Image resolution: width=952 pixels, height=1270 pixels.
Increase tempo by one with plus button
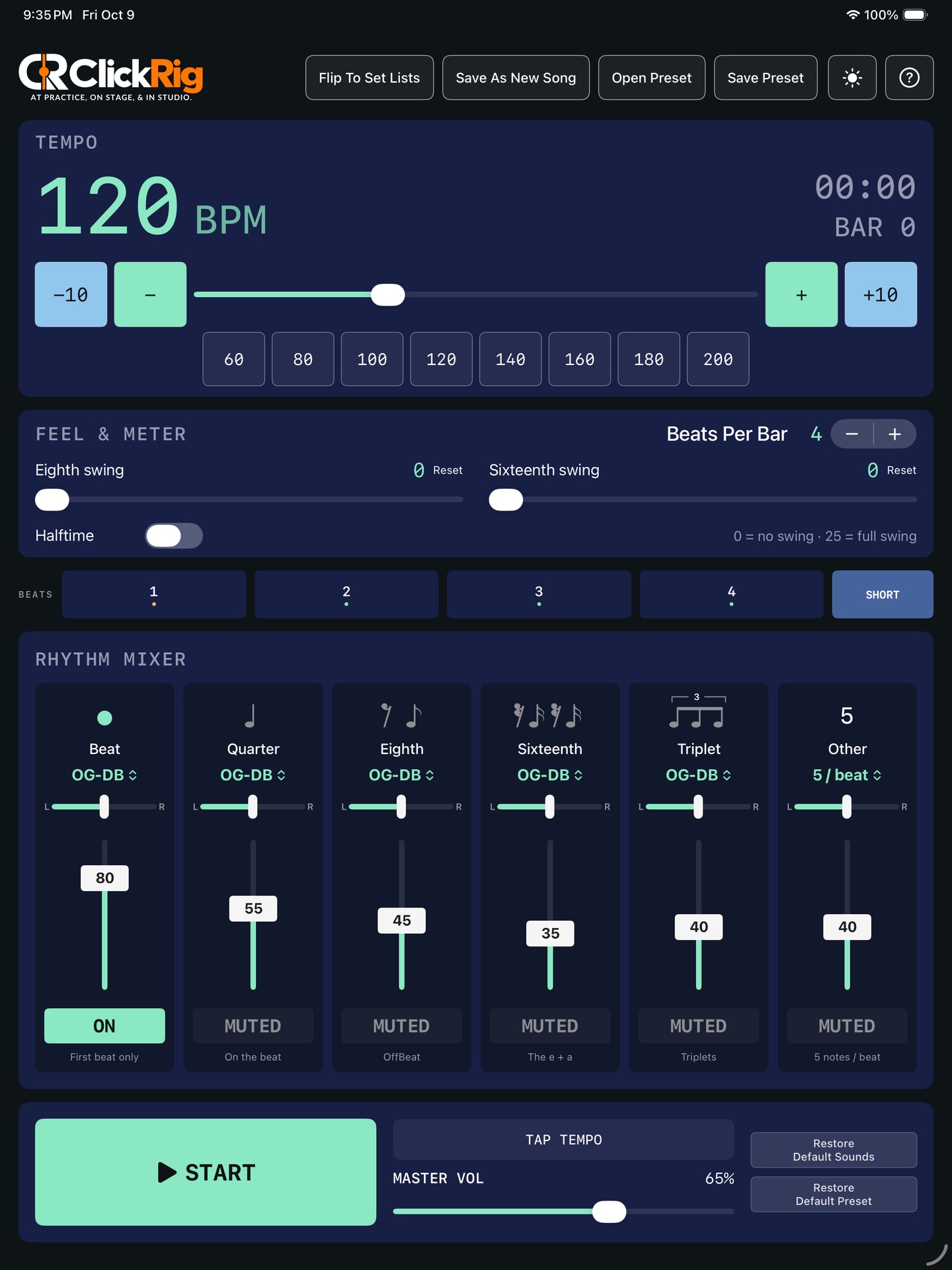click(801, 294)
